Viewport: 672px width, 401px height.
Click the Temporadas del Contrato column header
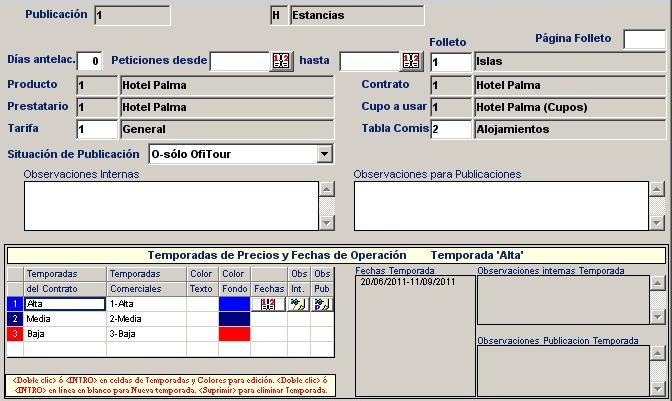[65, 281]
